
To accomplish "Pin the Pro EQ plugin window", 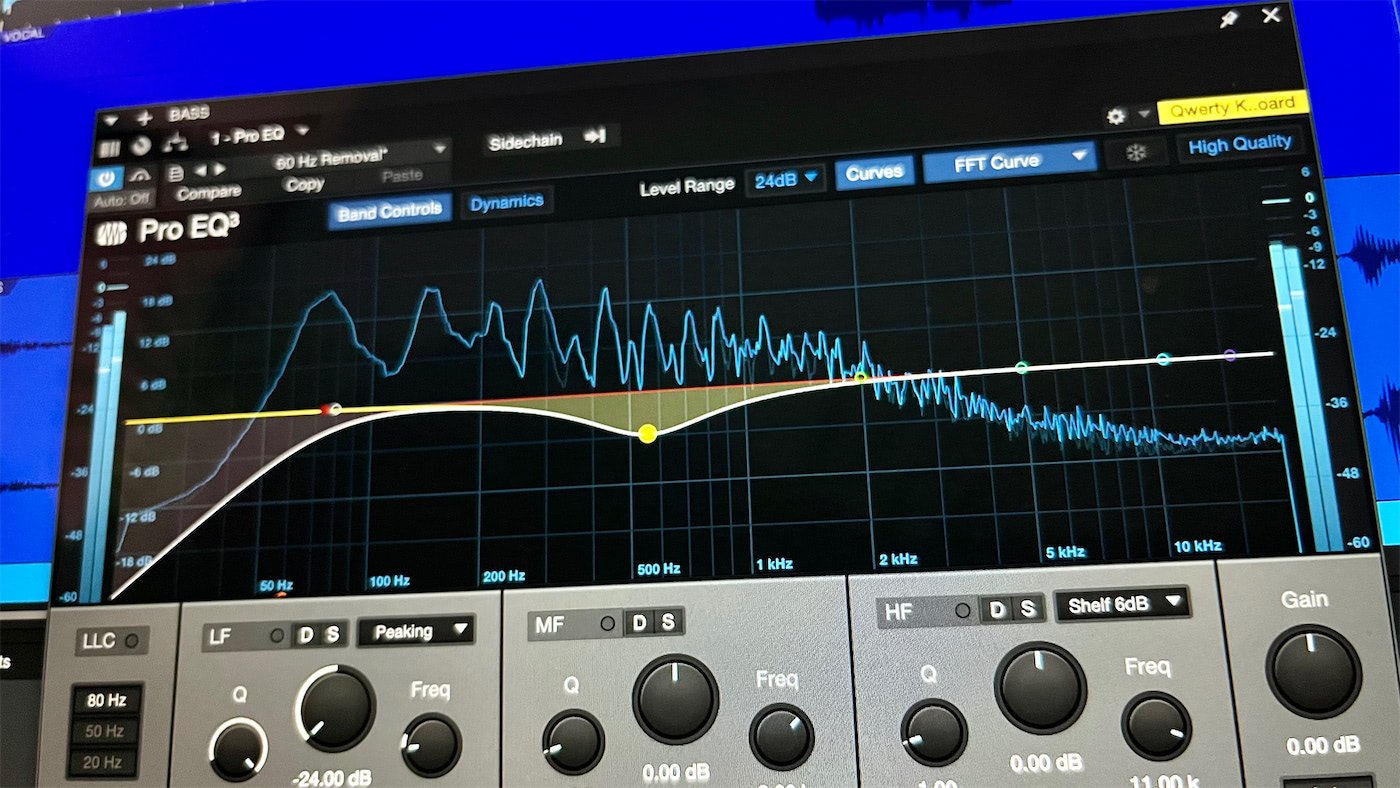I will [1229, 19].
